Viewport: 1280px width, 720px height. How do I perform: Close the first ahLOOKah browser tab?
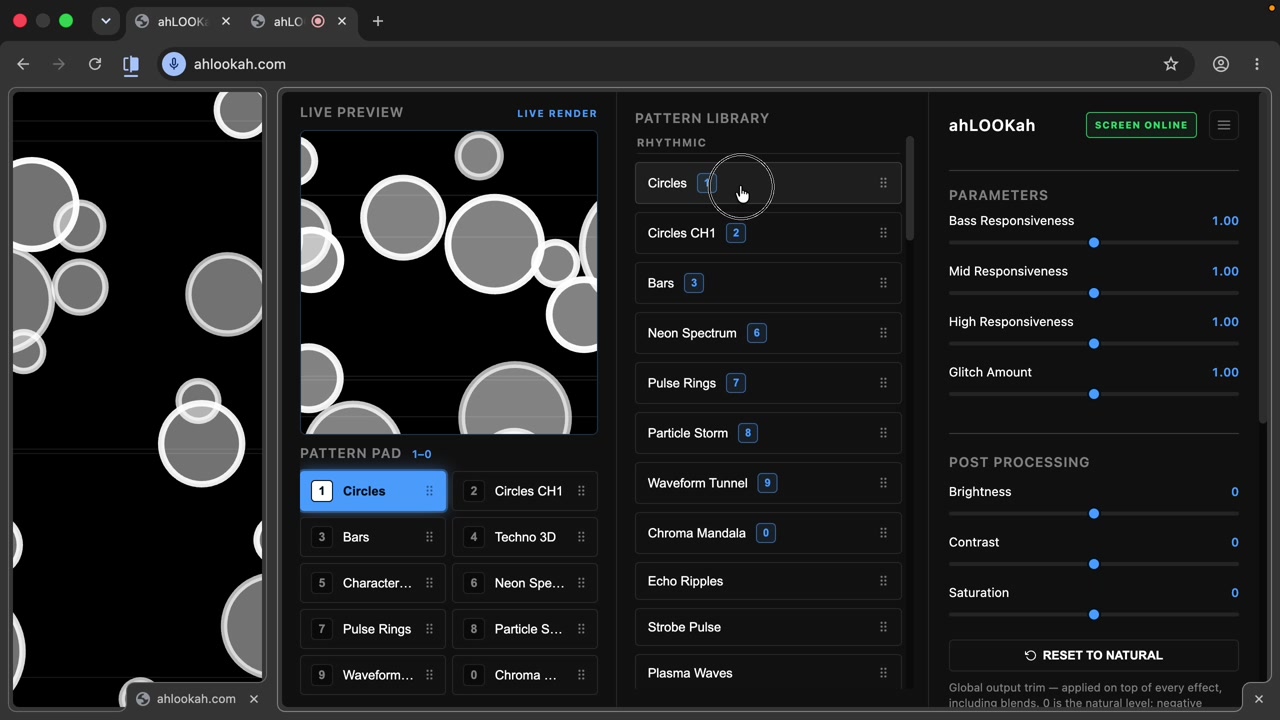point(225,21)
